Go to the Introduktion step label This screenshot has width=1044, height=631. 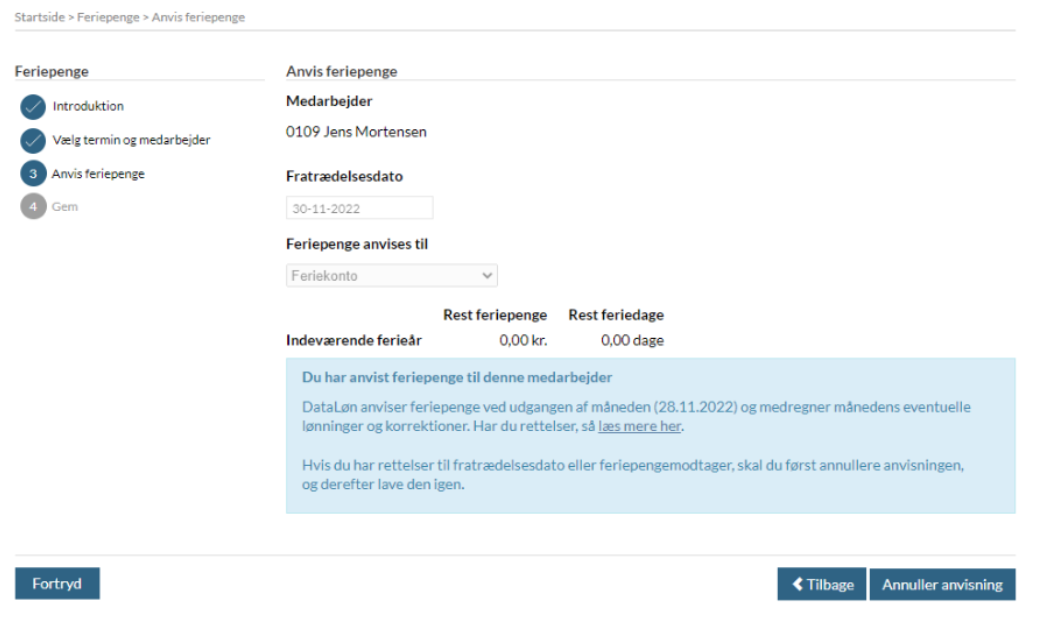pos(88,106)
